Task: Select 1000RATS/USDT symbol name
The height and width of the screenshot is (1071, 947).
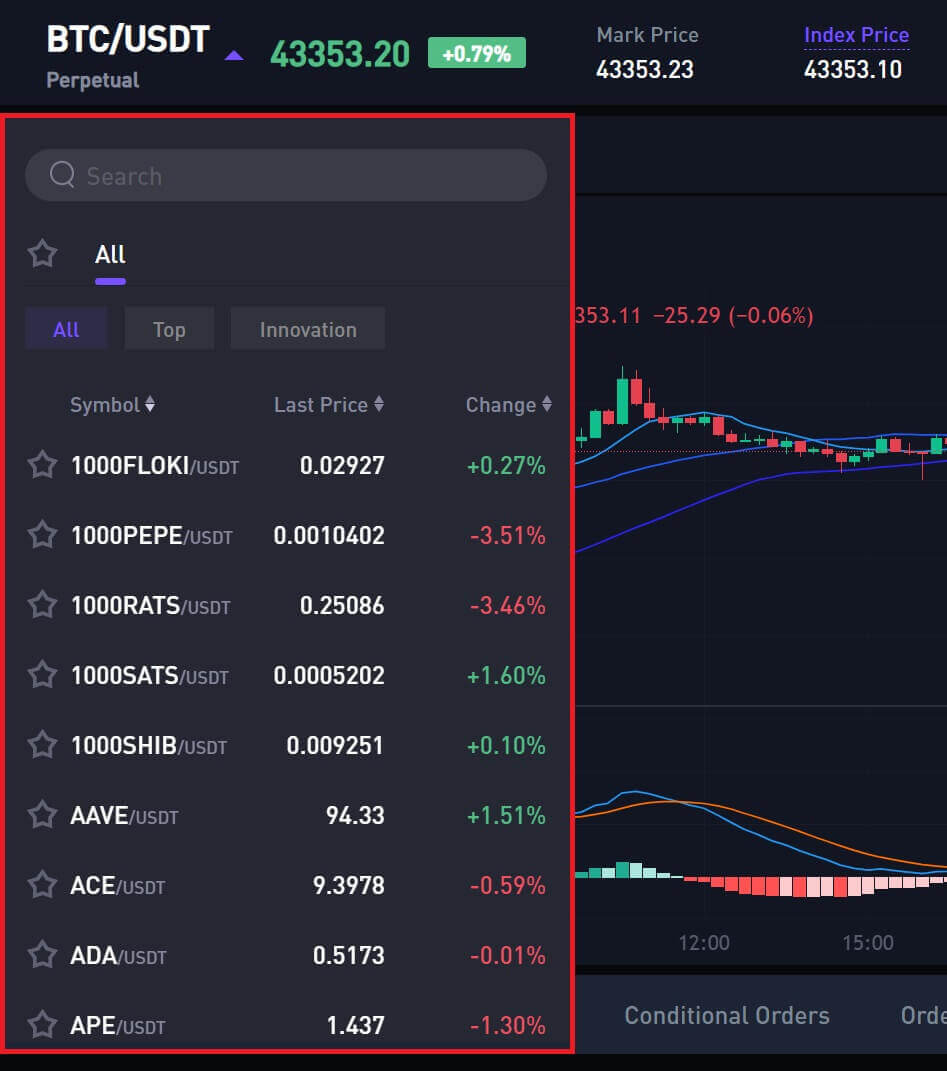Action: point(150,606)
